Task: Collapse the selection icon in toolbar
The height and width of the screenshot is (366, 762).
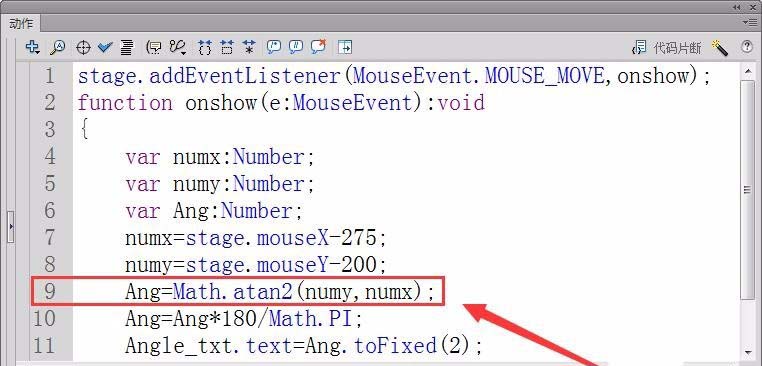Action: 227,47
